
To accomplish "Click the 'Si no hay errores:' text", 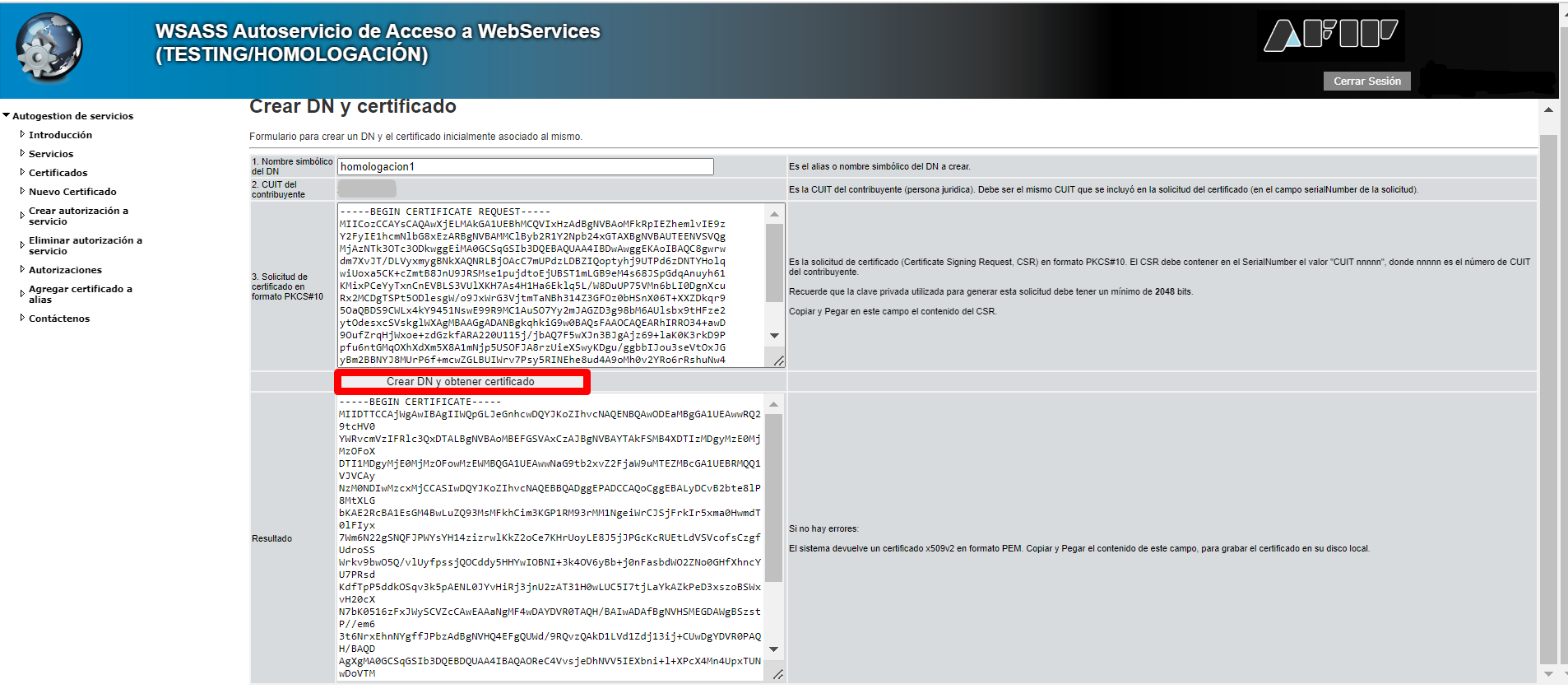I will 823,528.
